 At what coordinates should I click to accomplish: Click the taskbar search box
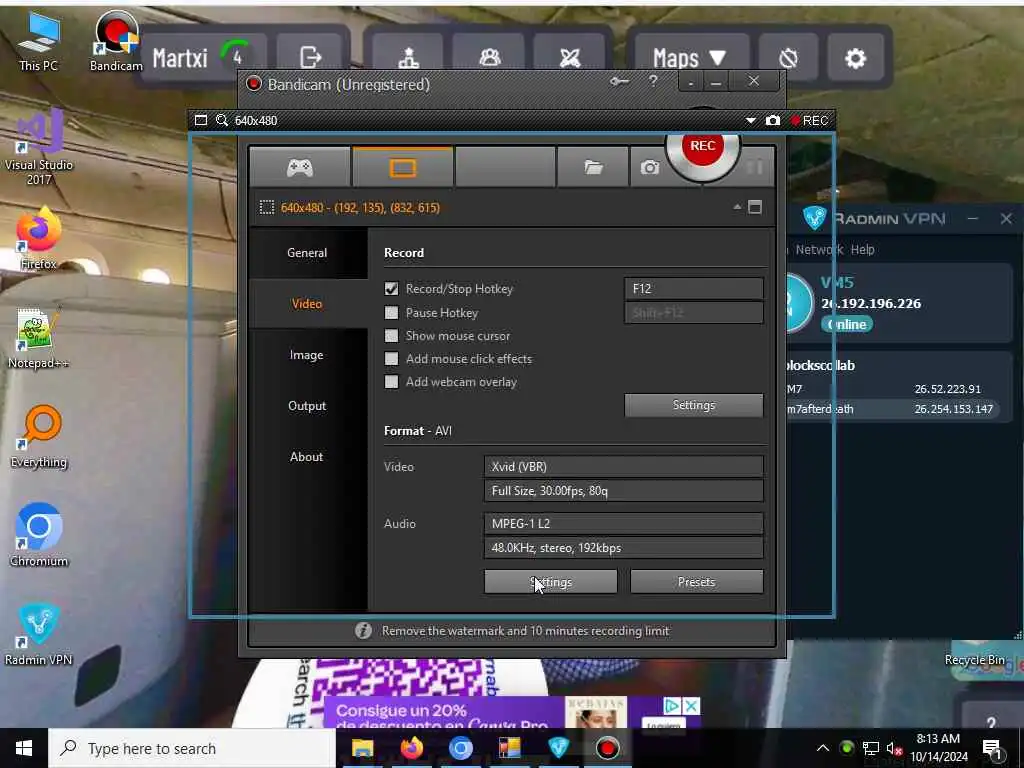192,748
